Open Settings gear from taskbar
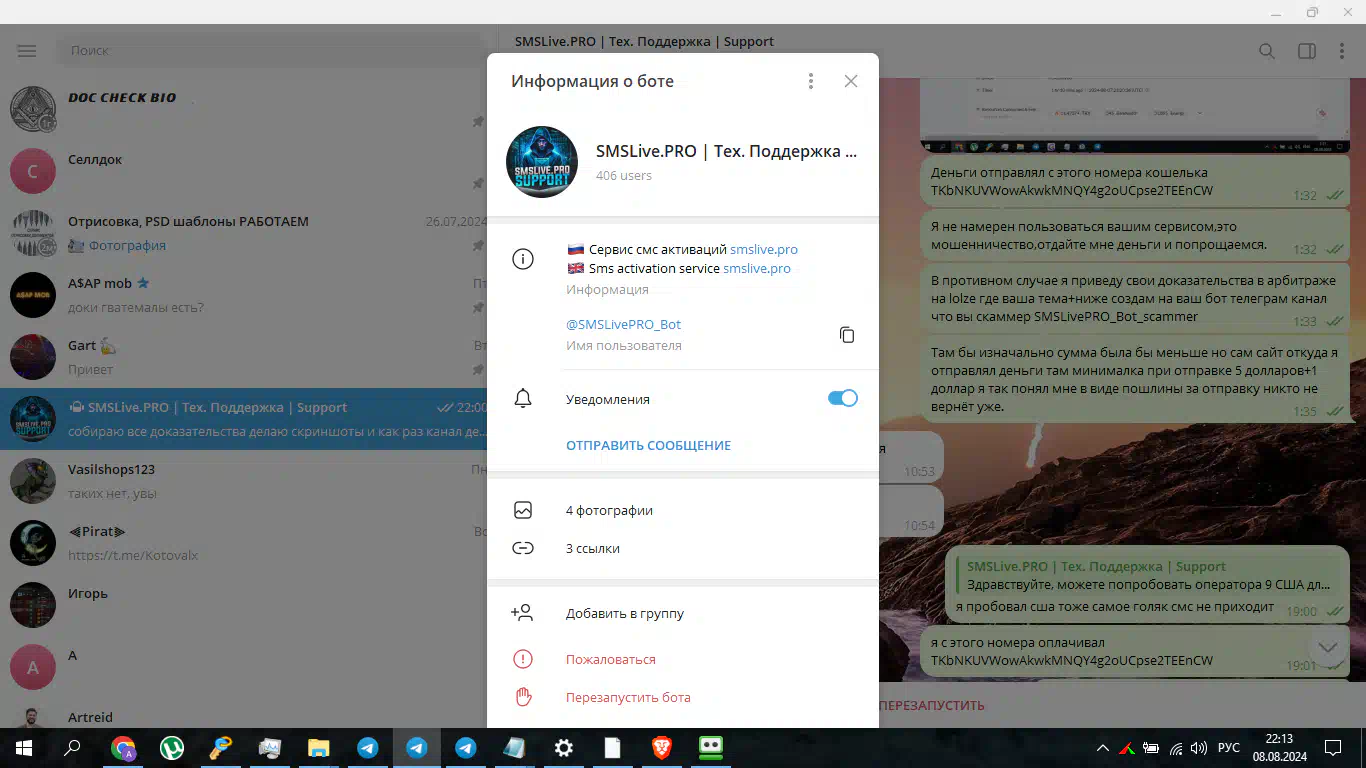The image size is (1366, 768). click(x=564, y=748)
